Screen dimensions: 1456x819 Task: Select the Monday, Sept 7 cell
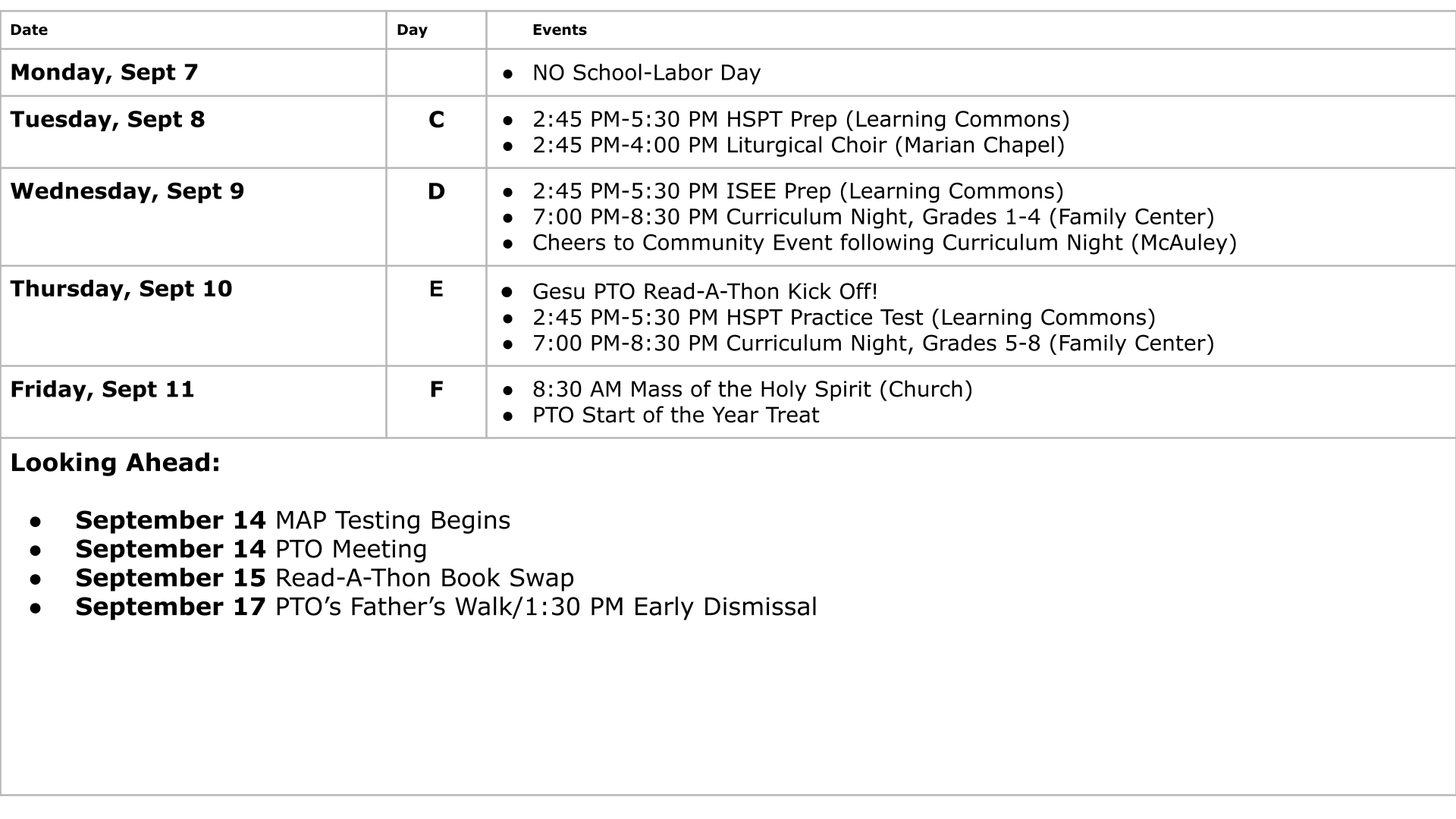pos(193,73)
